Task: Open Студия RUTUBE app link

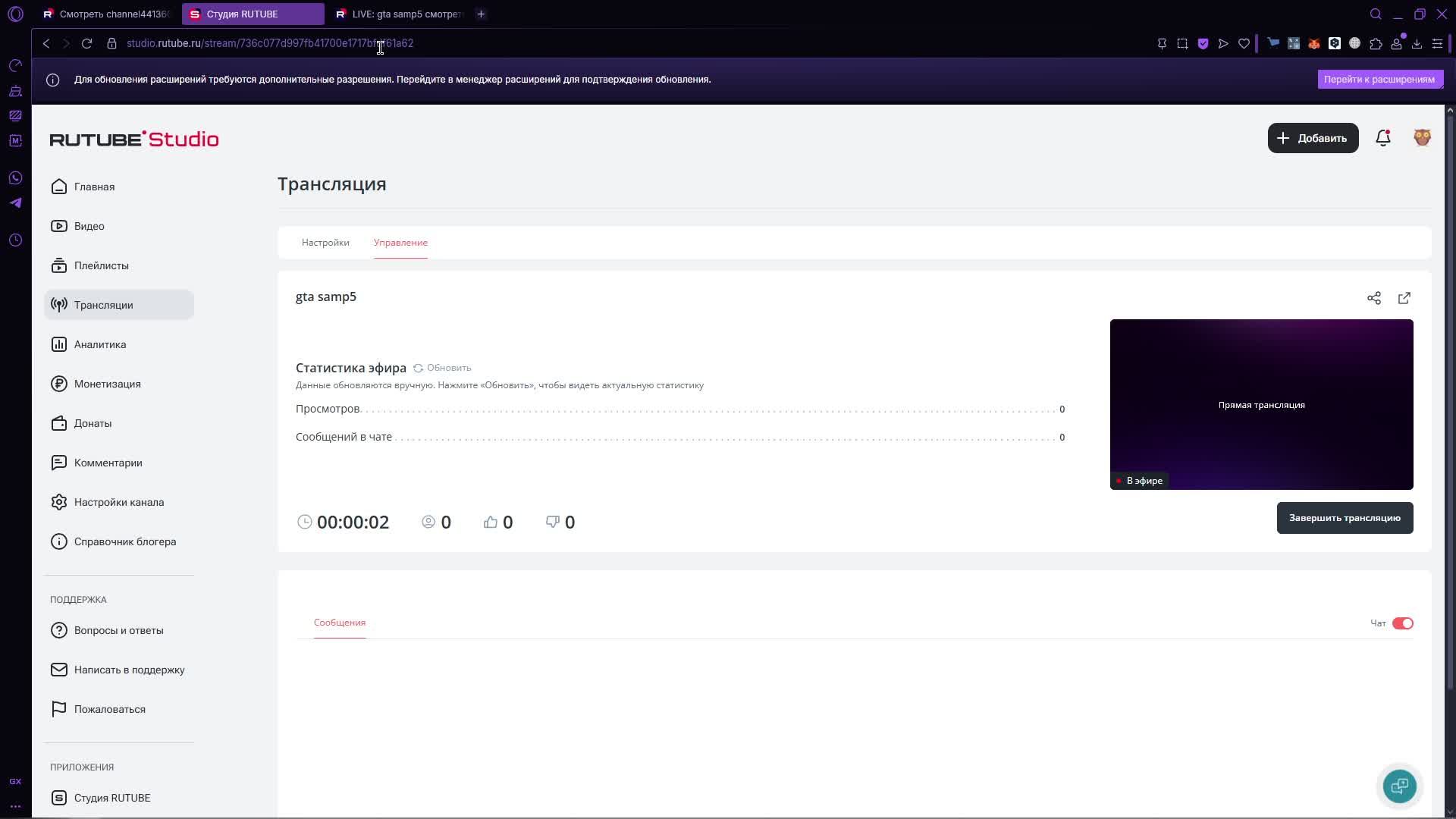Action: [101, 798]
